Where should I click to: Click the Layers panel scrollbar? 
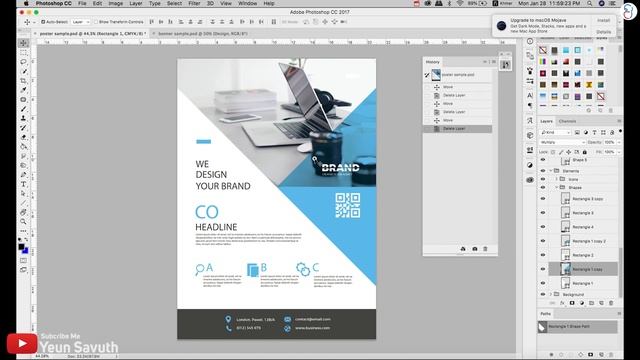(620, 272)
